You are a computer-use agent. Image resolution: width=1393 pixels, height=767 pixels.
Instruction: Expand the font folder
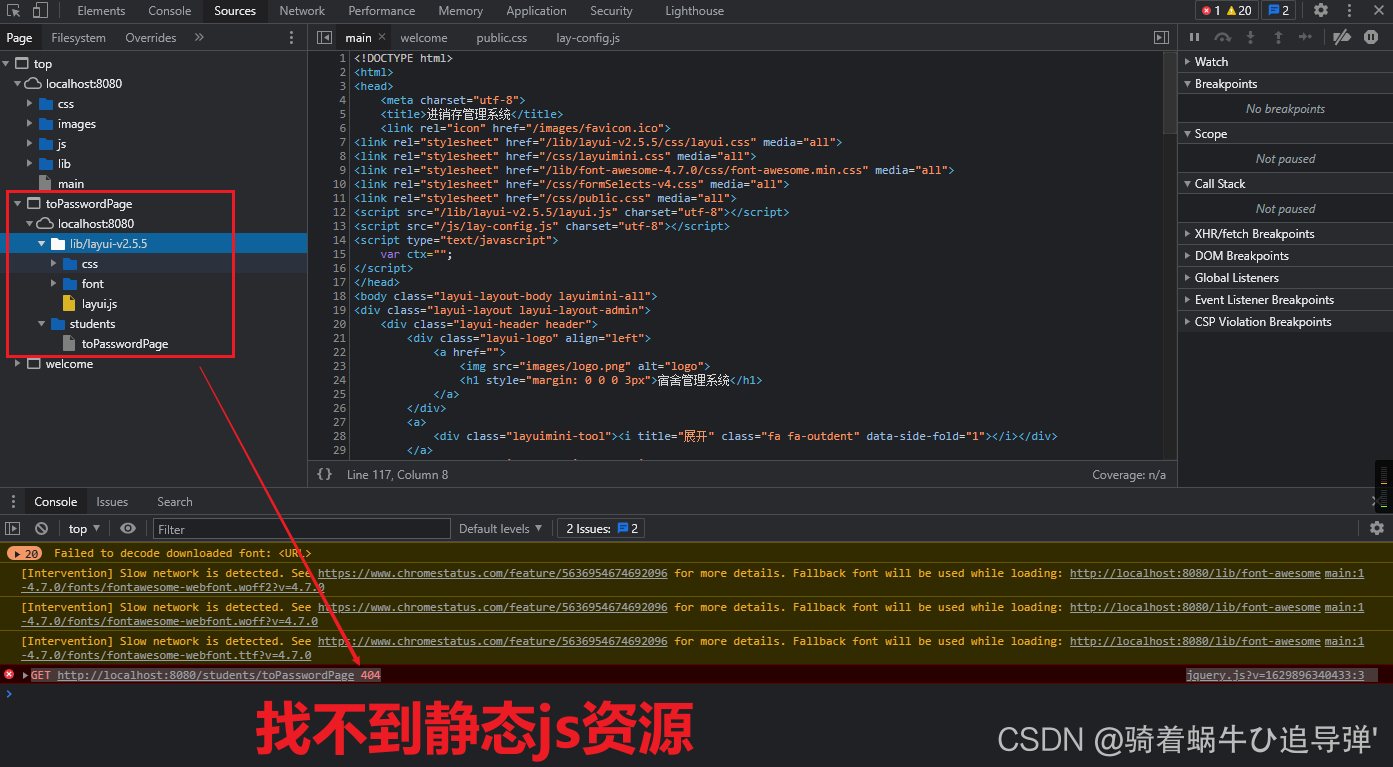(x=55, y=284)
